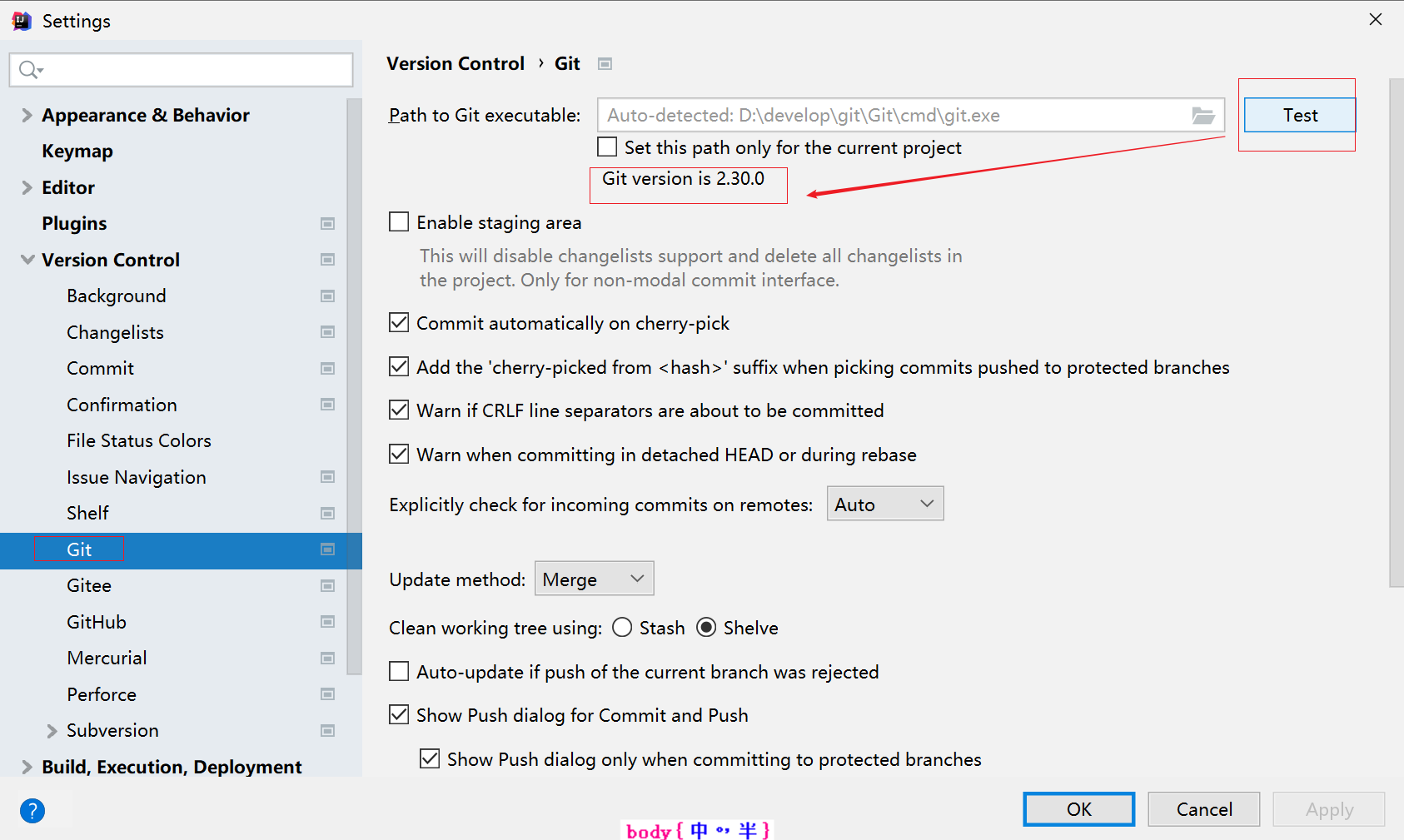Select the Stash radio button

[622, 628]
